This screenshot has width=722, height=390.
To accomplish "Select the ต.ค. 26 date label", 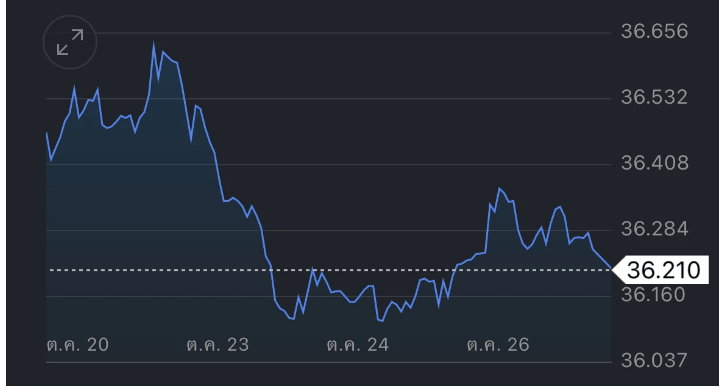I will [x=498, y=344].
